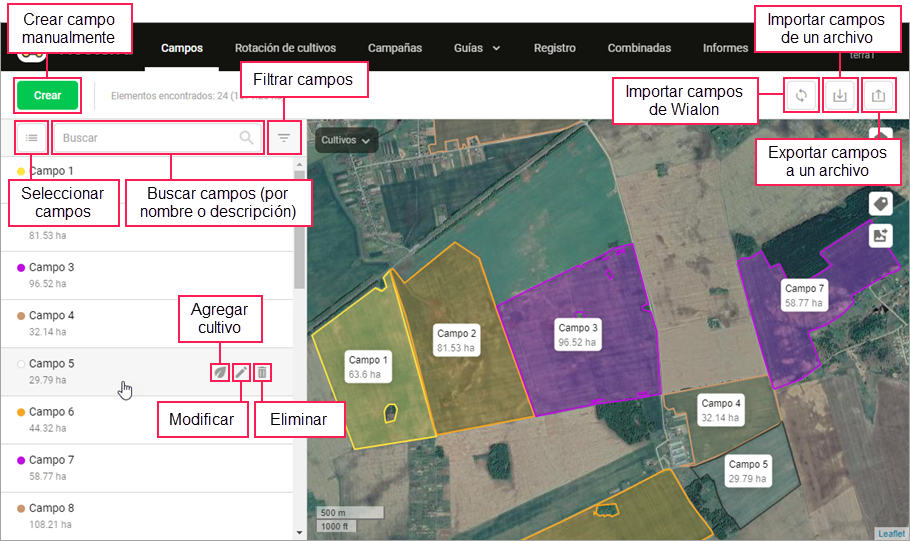Click the Campo 7 label on the map

click(804, 294)
